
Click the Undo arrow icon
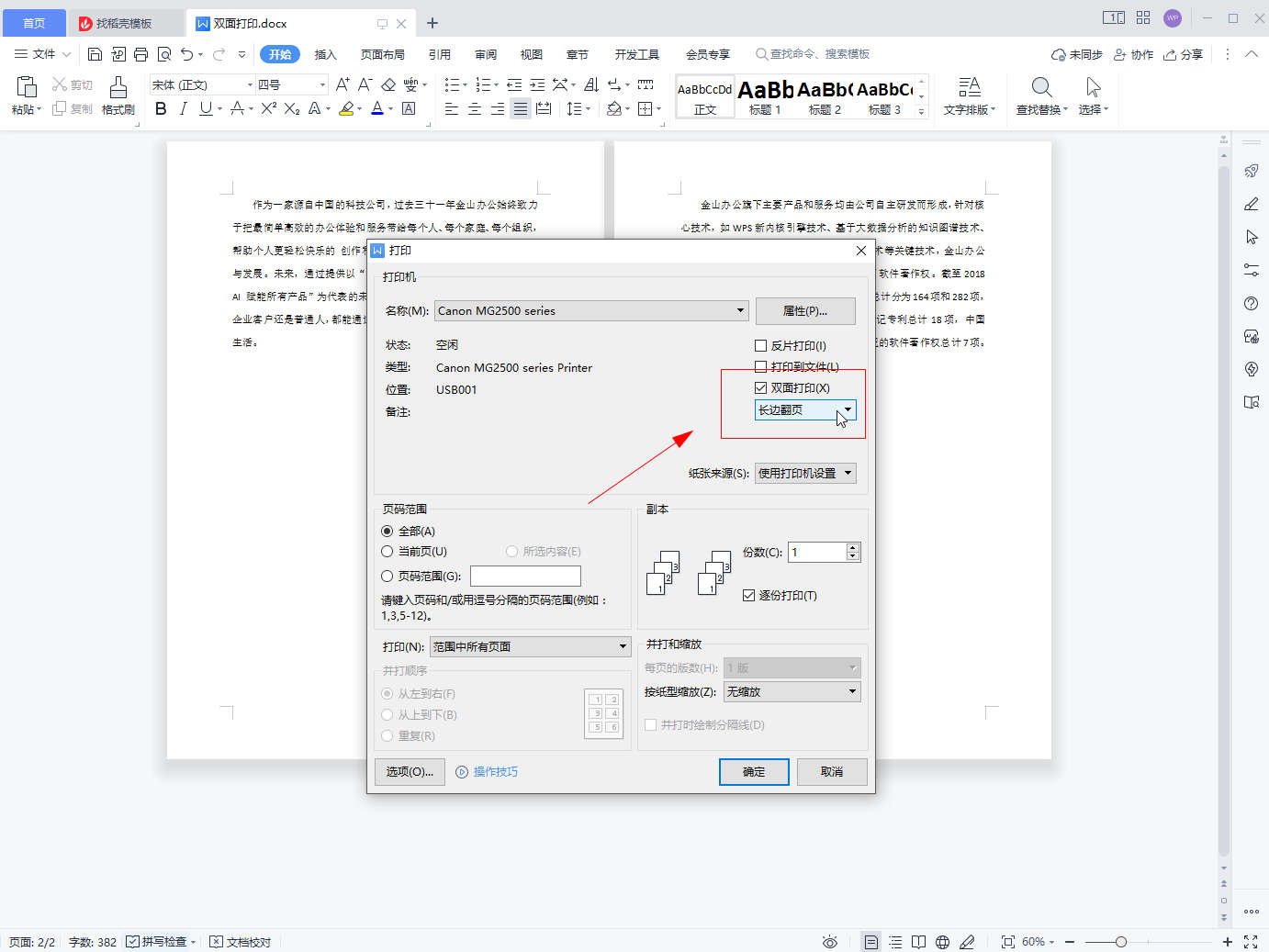pyautogui.click(x=187, y=54)
